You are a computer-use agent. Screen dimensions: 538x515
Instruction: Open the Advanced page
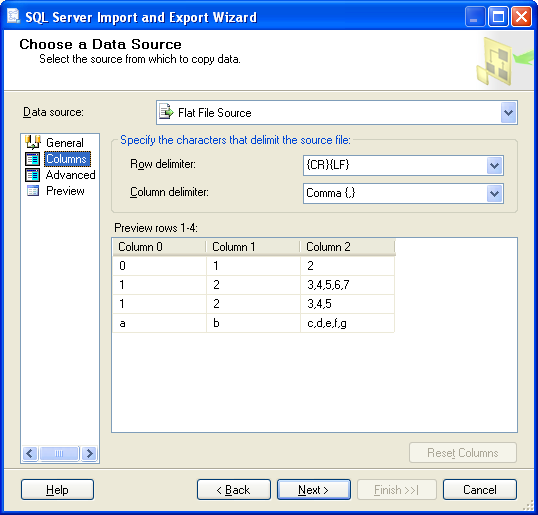click(x=70, y=175)
